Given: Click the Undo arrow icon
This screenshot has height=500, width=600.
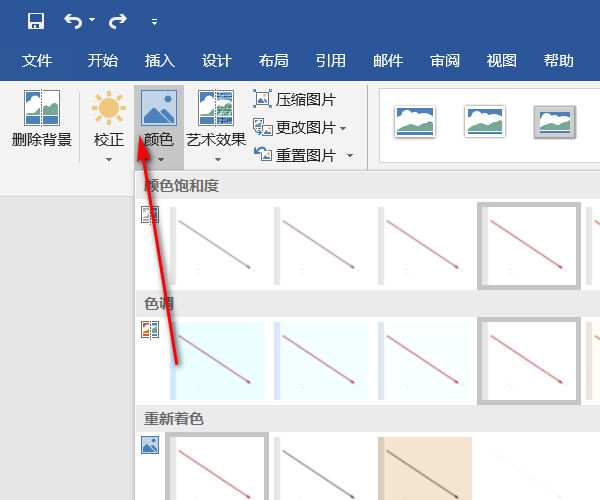Looking at the screenshot, I should 73,21.
